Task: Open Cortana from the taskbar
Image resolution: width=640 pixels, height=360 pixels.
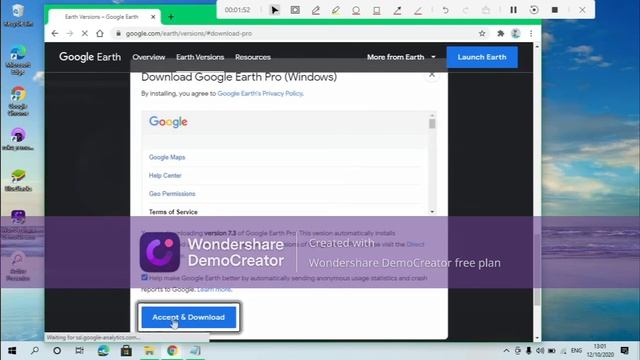Action: [57, 351]
